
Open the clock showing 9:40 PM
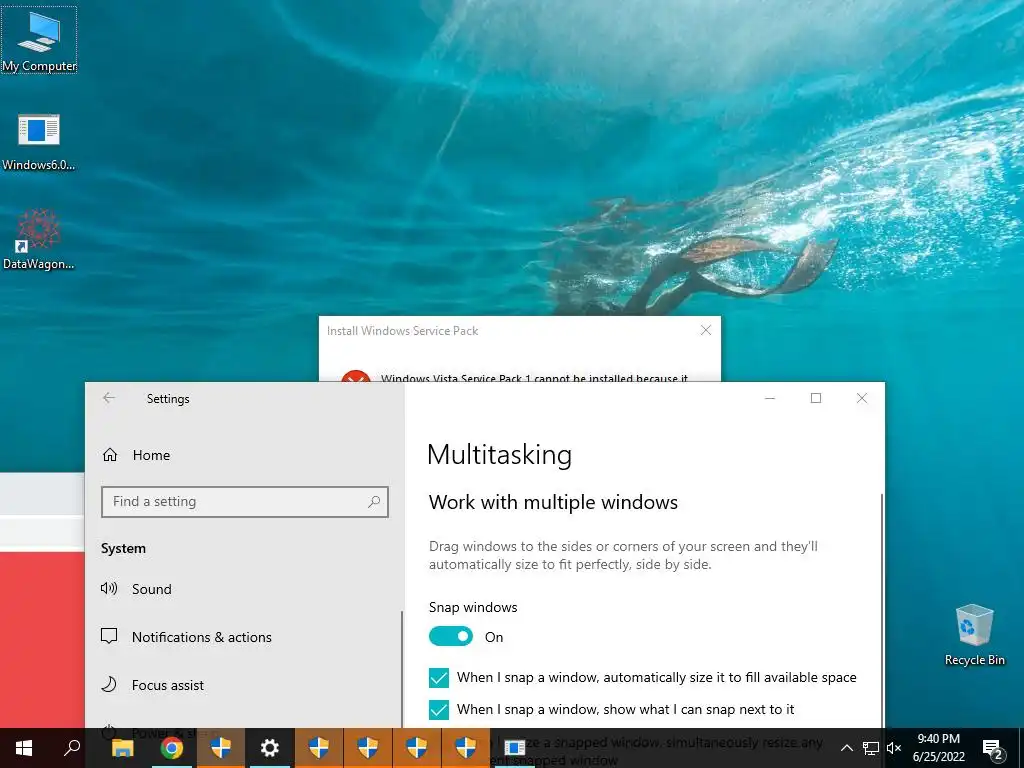click(x=938, y=748)
